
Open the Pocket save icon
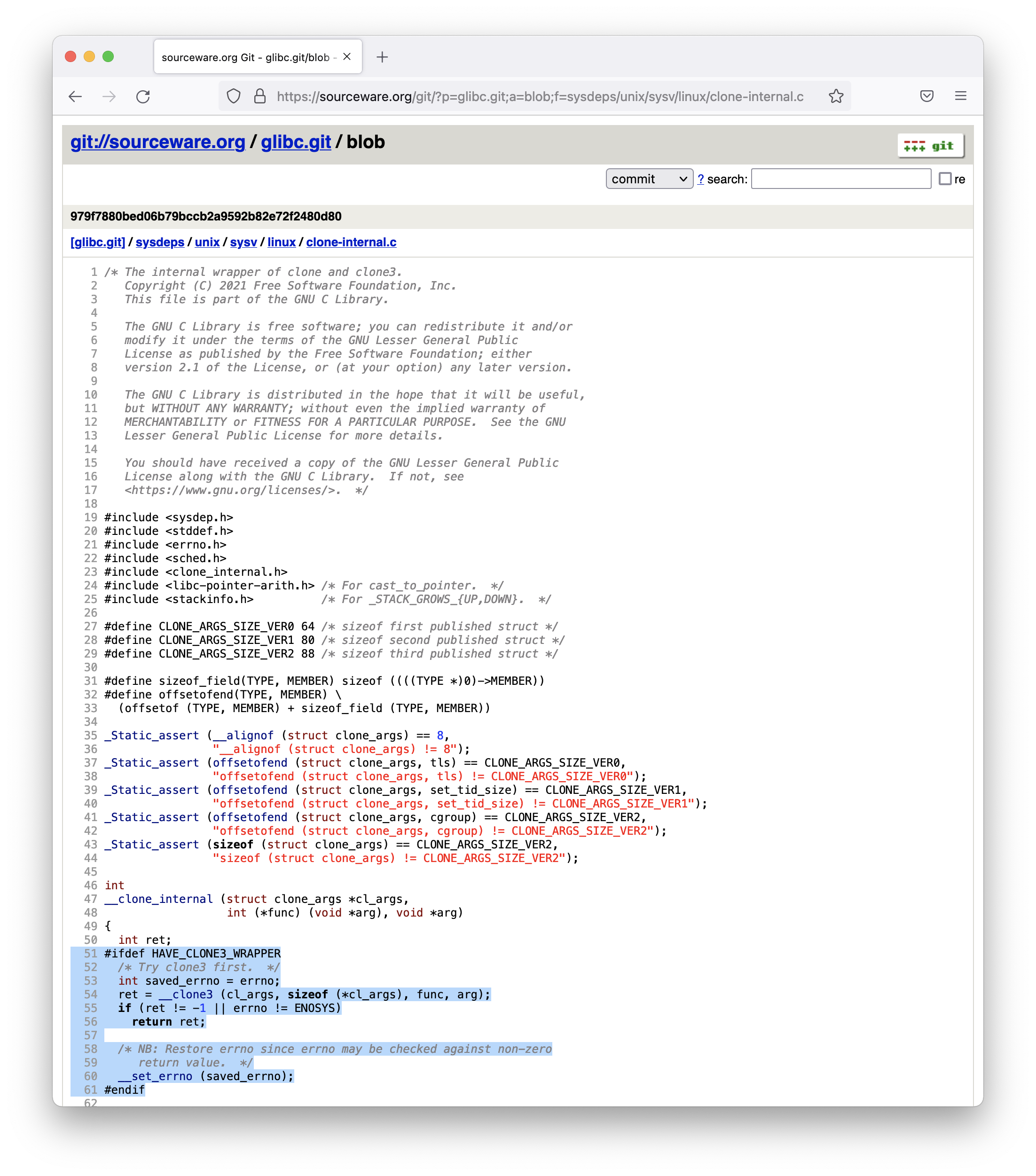click(926, 96)
